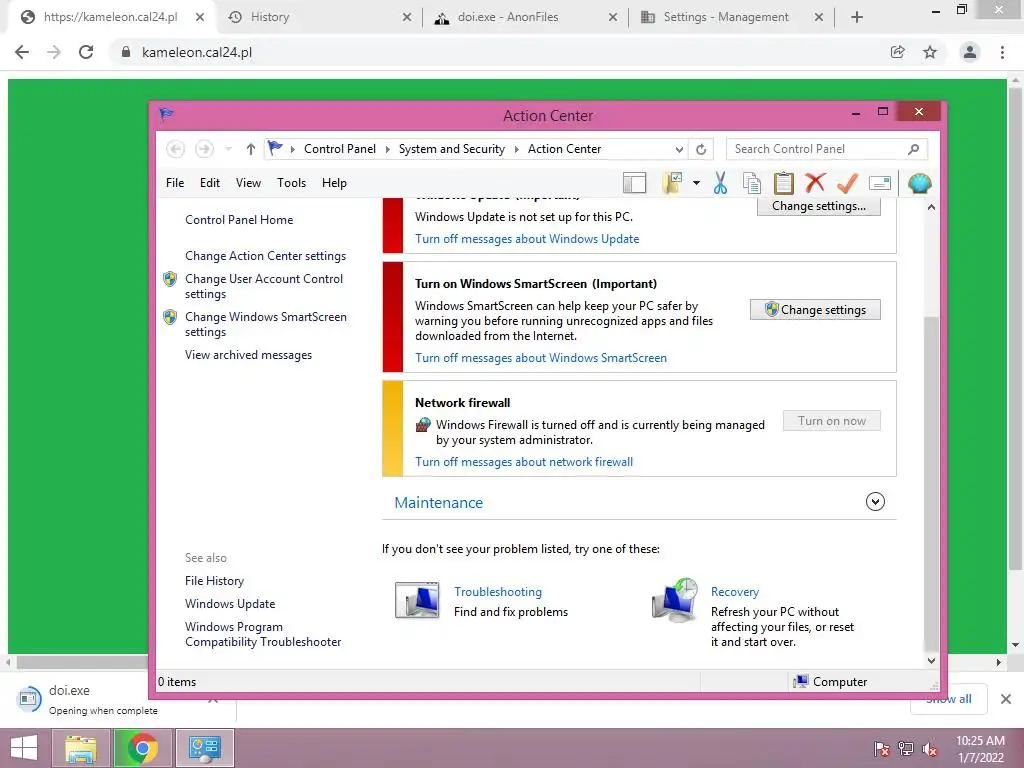
Task: Click the flag icon in address bar
Action: click(x=276, y=149)
